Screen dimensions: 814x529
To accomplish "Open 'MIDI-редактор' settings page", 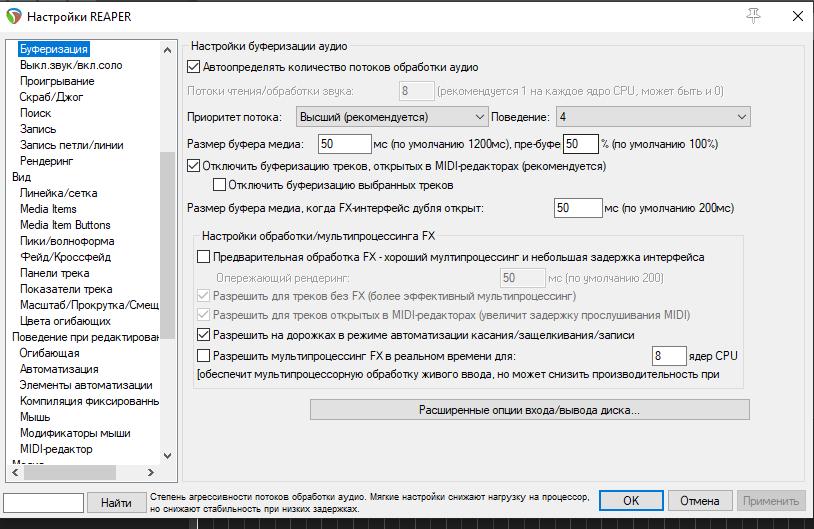I will [x=56, y=450].
